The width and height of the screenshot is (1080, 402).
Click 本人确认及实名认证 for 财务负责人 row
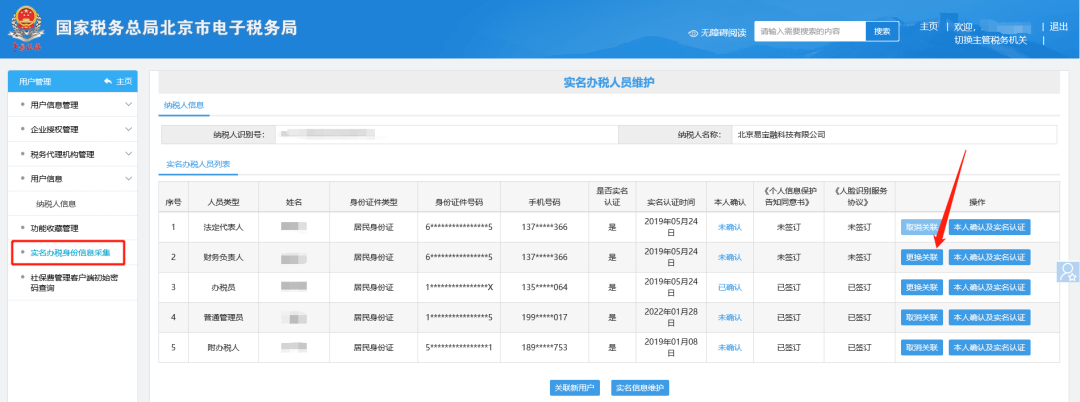989,257
